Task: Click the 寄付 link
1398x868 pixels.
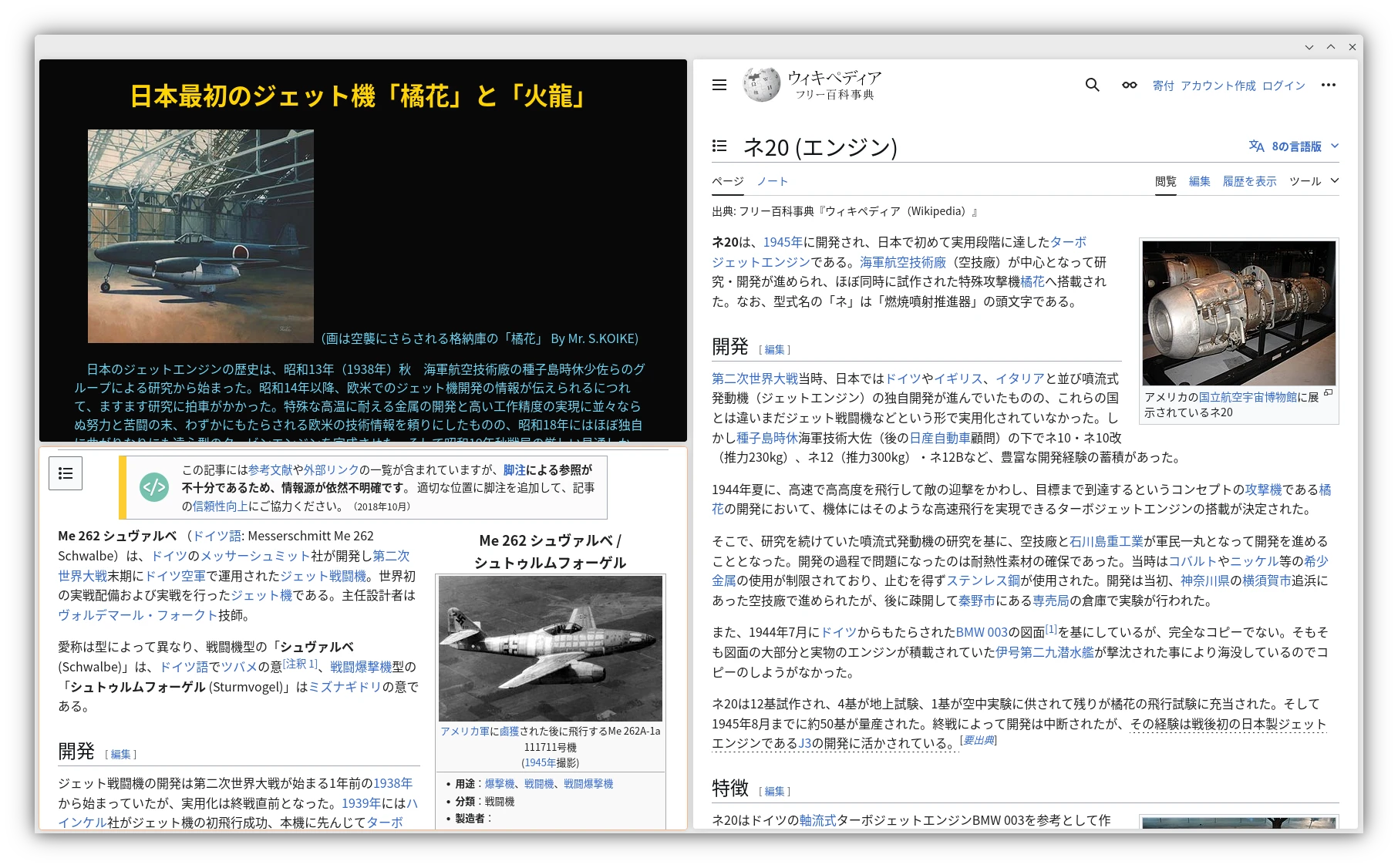Action: (1163, 86)
